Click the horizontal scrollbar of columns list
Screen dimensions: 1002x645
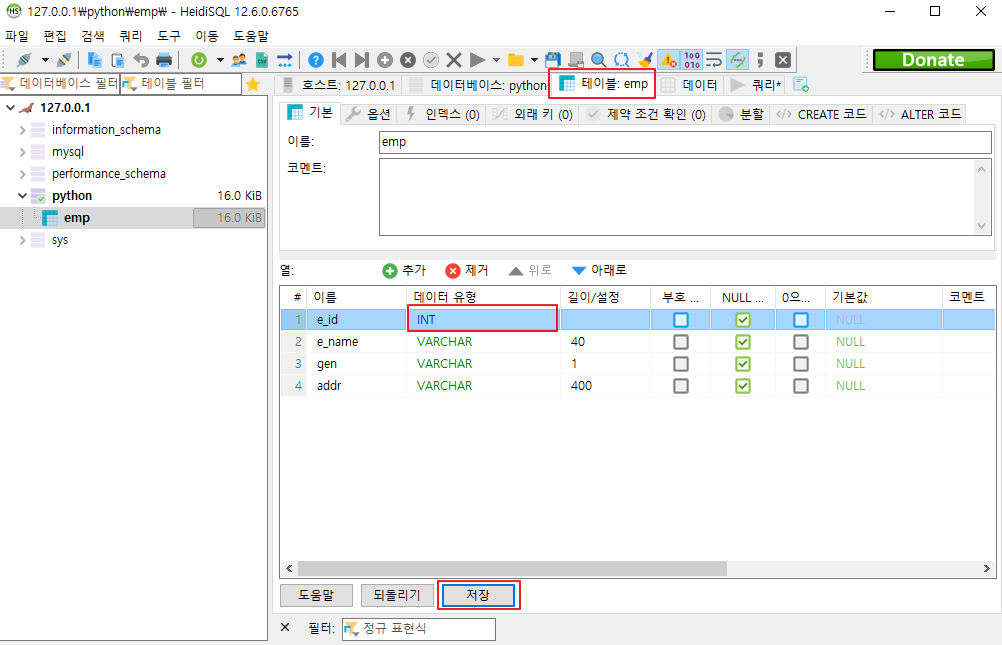point(512,568)
